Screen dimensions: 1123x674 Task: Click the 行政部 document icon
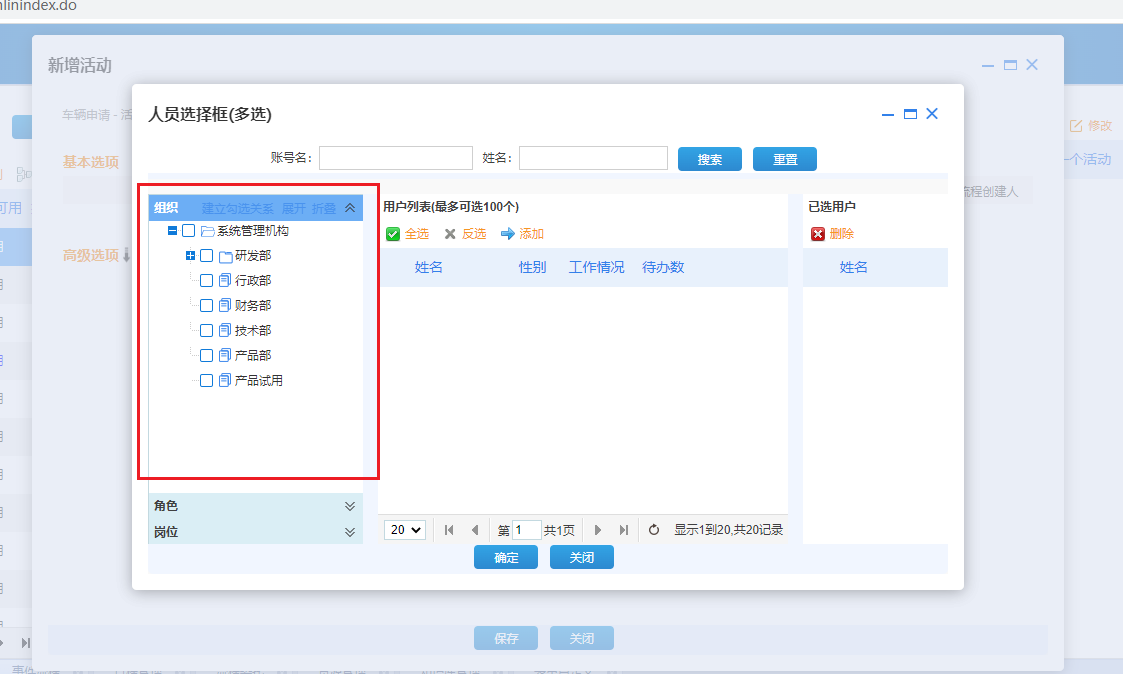pyautogui.click(x=225, y=280)
